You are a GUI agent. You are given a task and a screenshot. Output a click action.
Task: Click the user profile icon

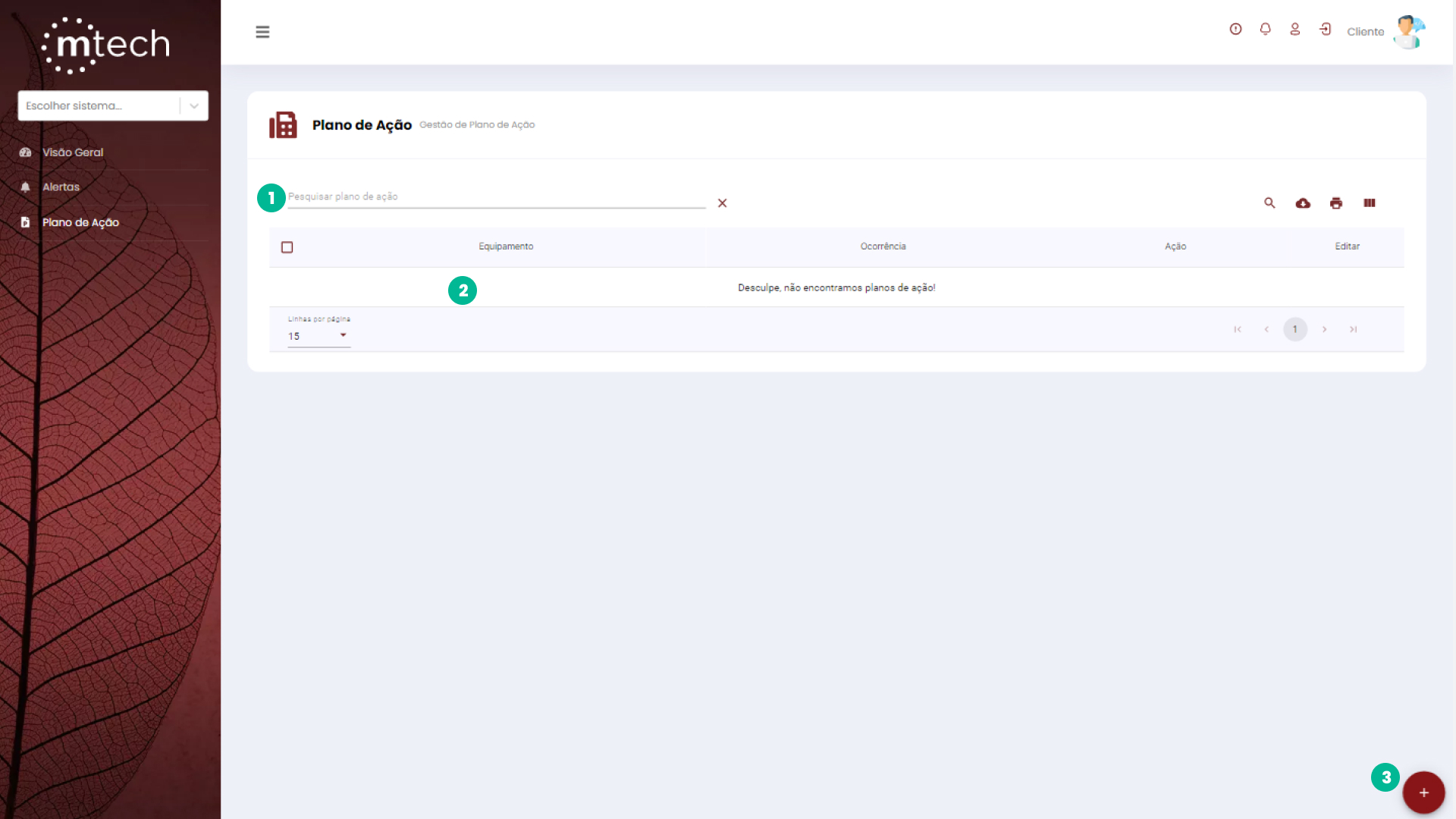[x=1295, y=30]
